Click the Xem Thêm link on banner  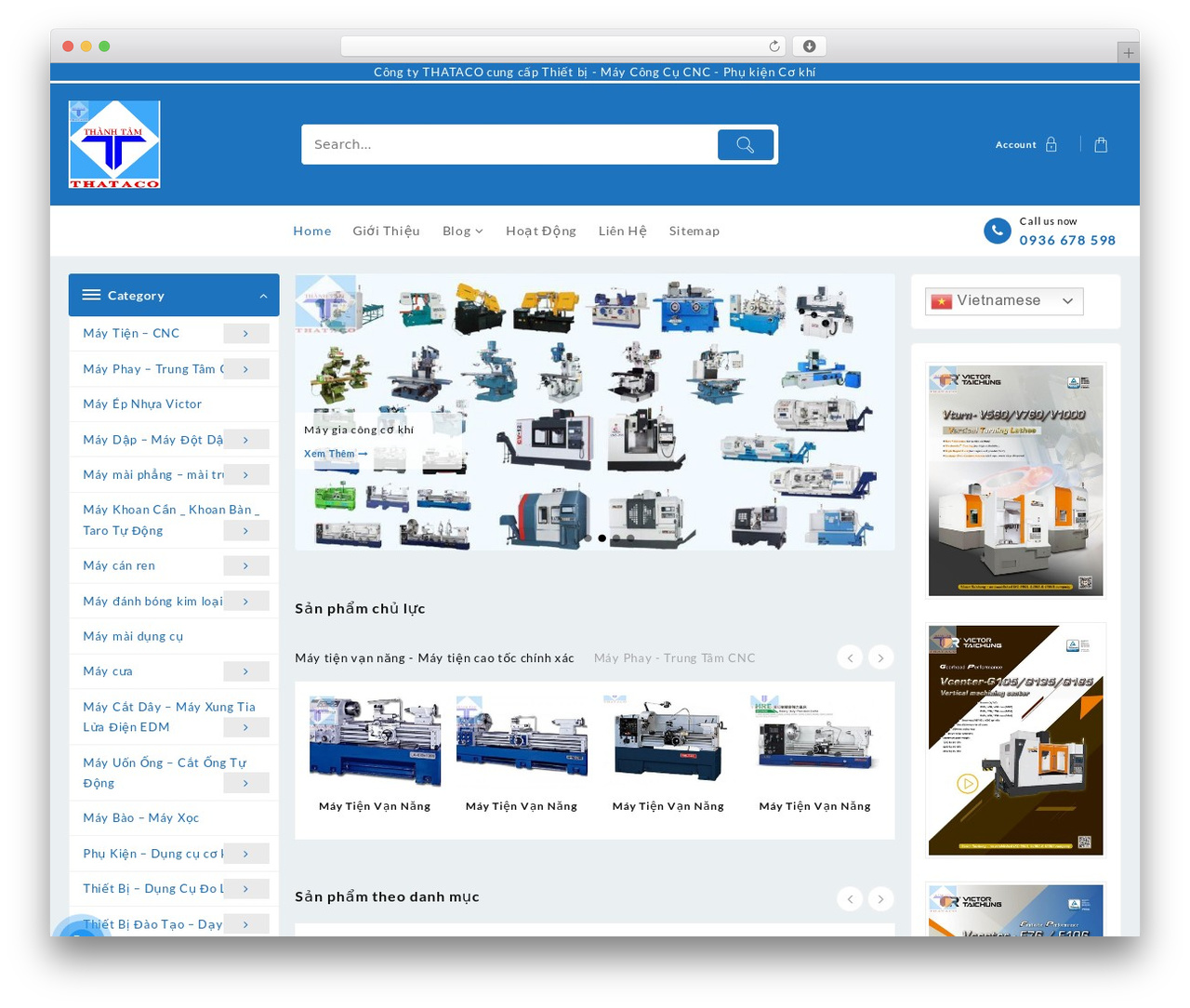tap(336, 454)
